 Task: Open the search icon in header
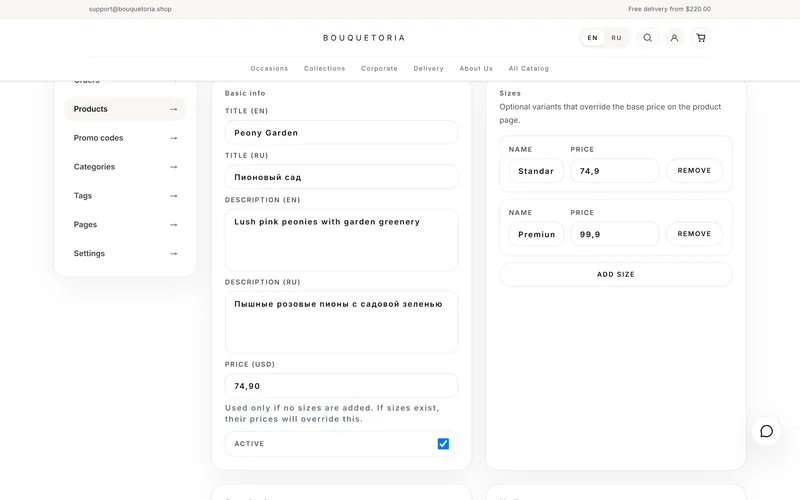pyautogui.click(x=647, y=38)
